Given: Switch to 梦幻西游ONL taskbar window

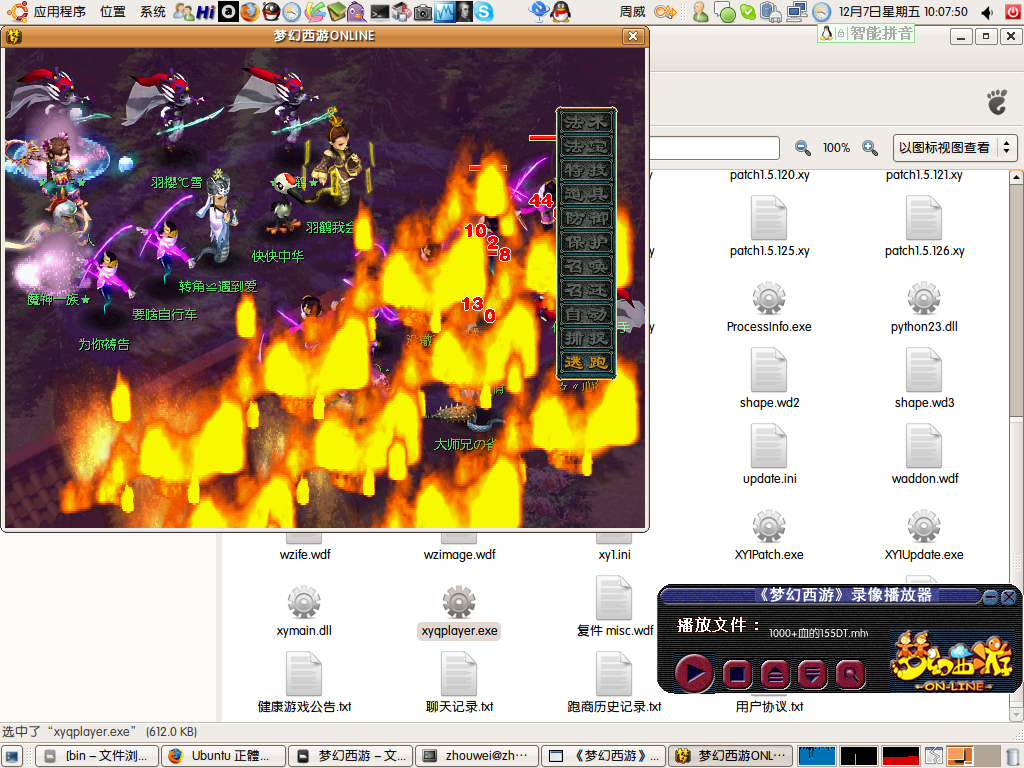Looking at the screenshot, I should (731, 756).
